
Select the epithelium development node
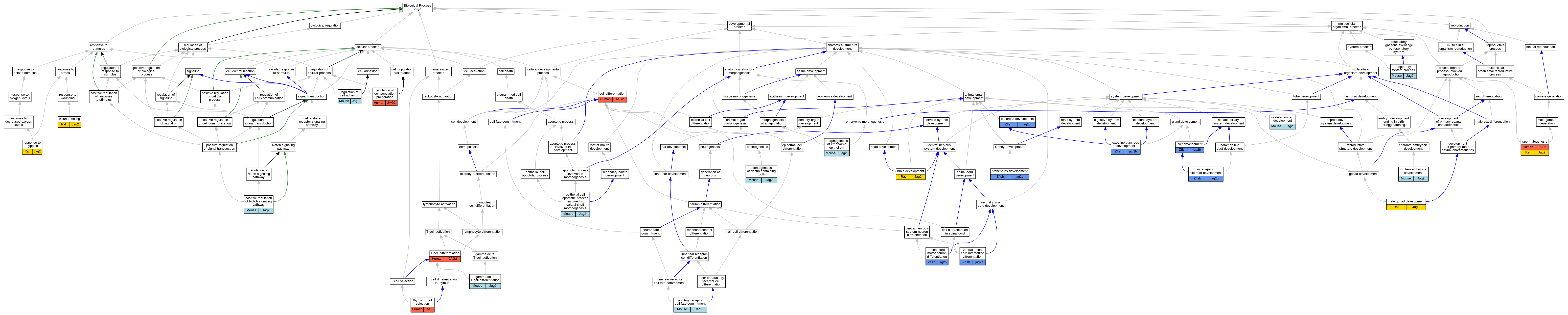point(787,96)
